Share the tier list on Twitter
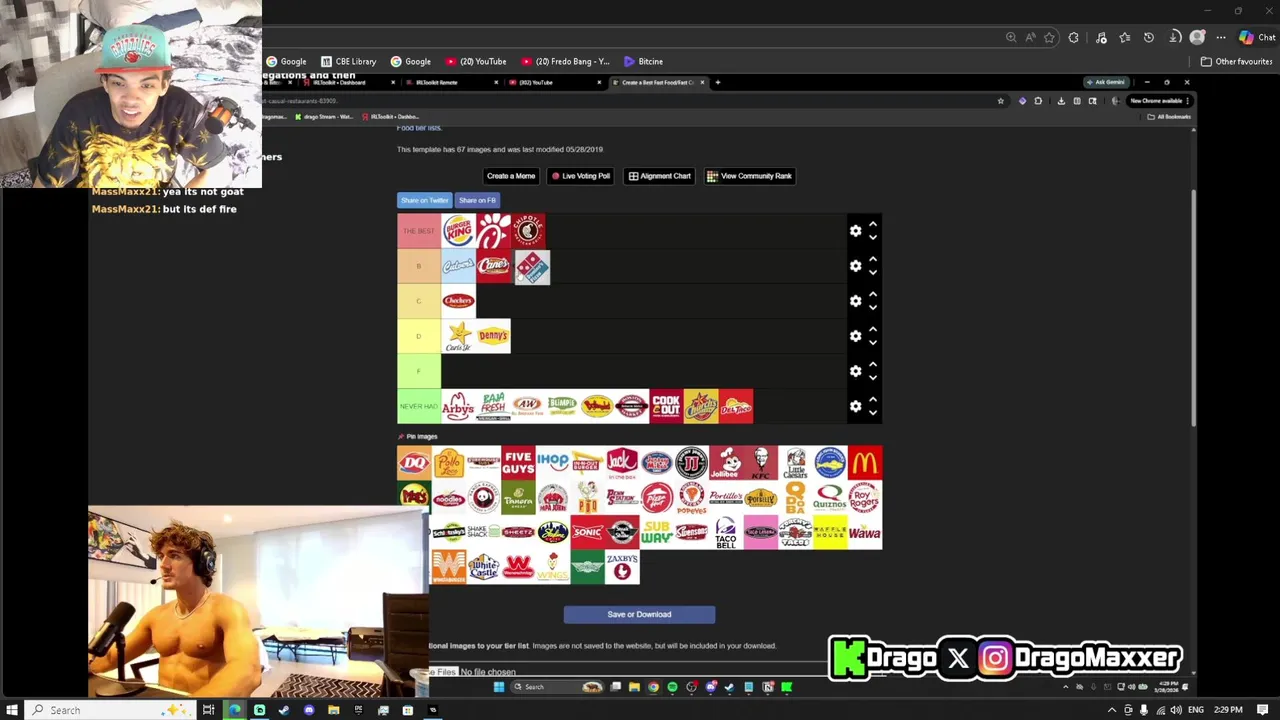This screenshot has width=1280, height=720. [425, 200]
